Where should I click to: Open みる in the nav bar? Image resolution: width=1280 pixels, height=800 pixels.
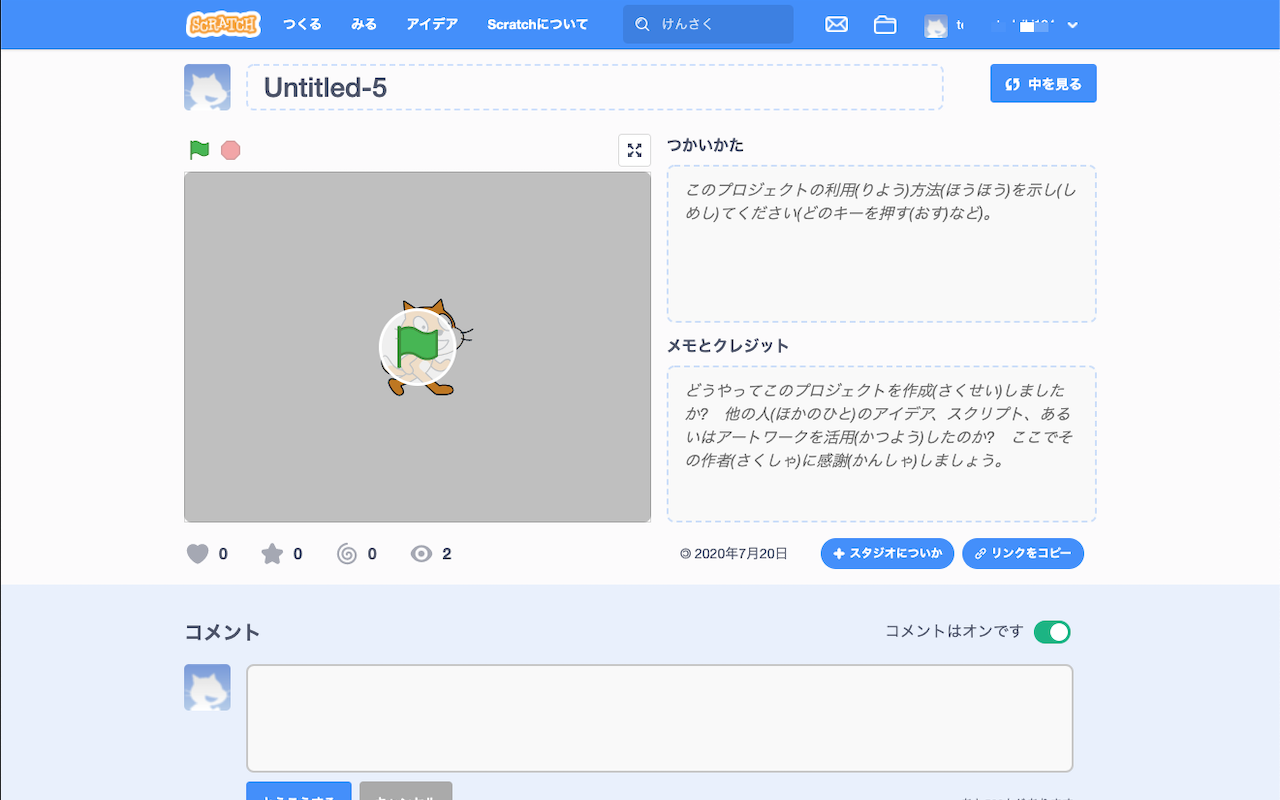[364, 24]
